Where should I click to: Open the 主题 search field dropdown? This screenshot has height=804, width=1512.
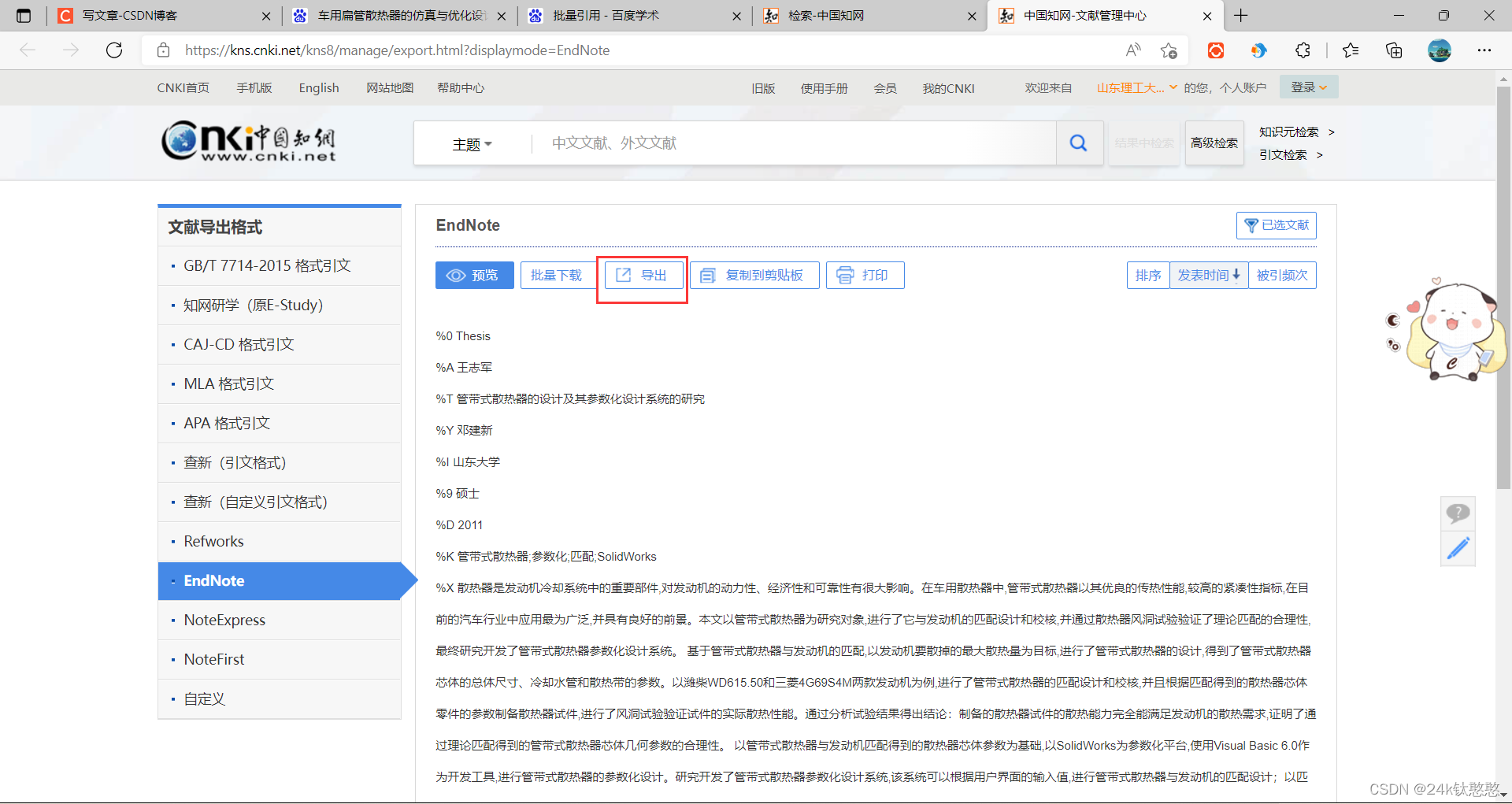[472, 144]
